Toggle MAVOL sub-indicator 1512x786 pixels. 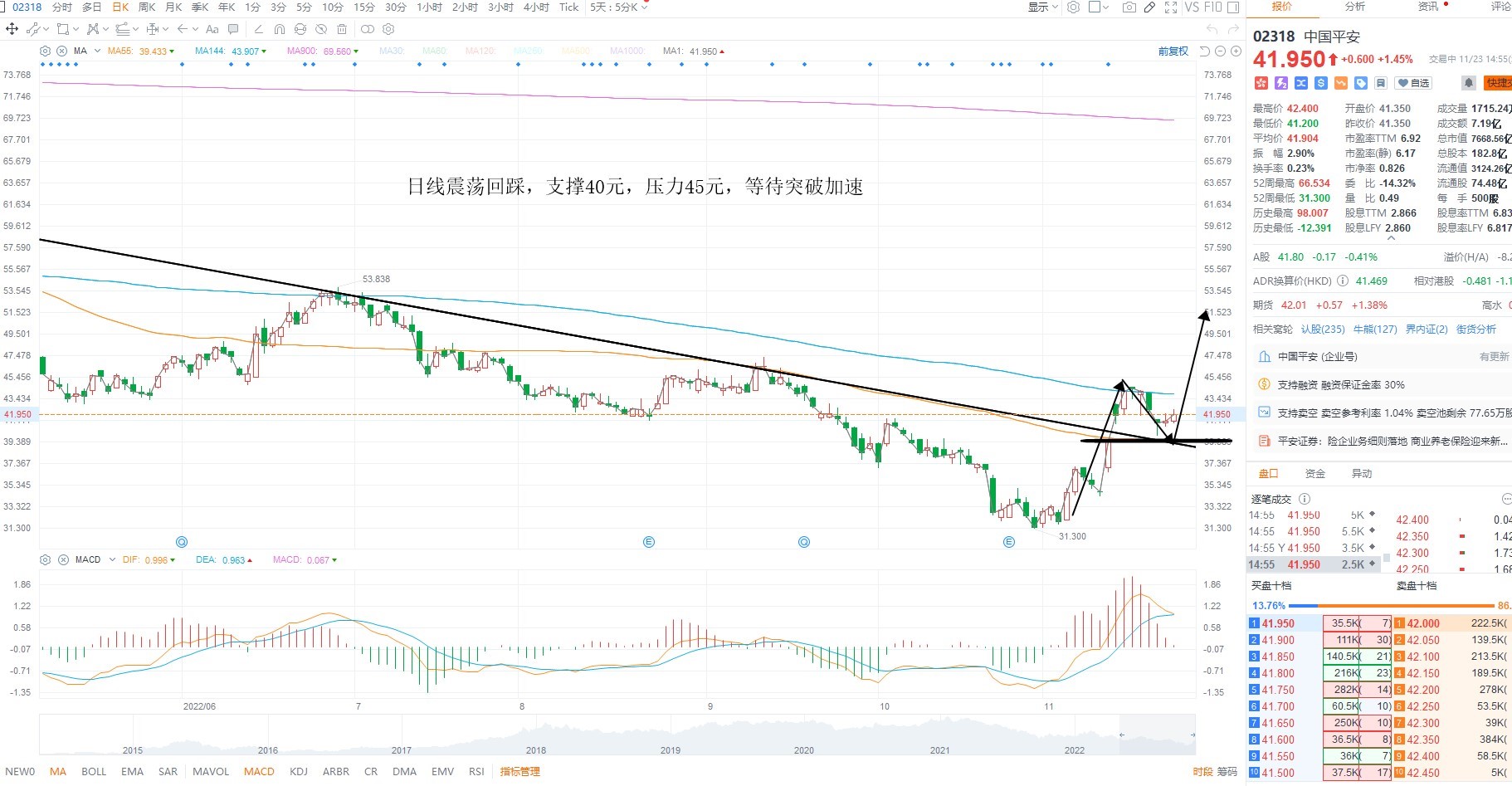pos(211,772)
